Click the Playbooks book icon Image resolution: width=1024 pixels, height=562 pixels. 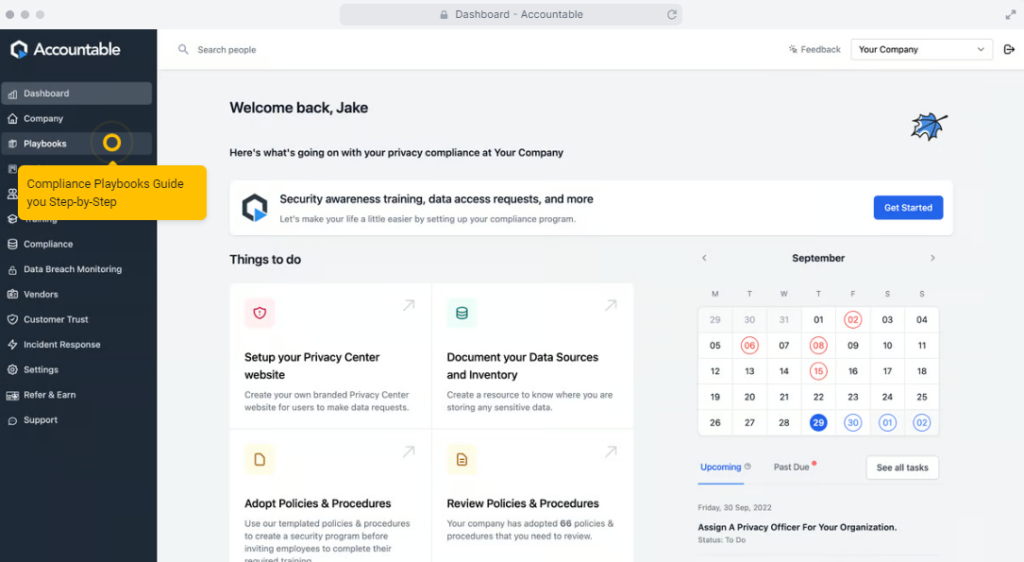pos(12,144)
